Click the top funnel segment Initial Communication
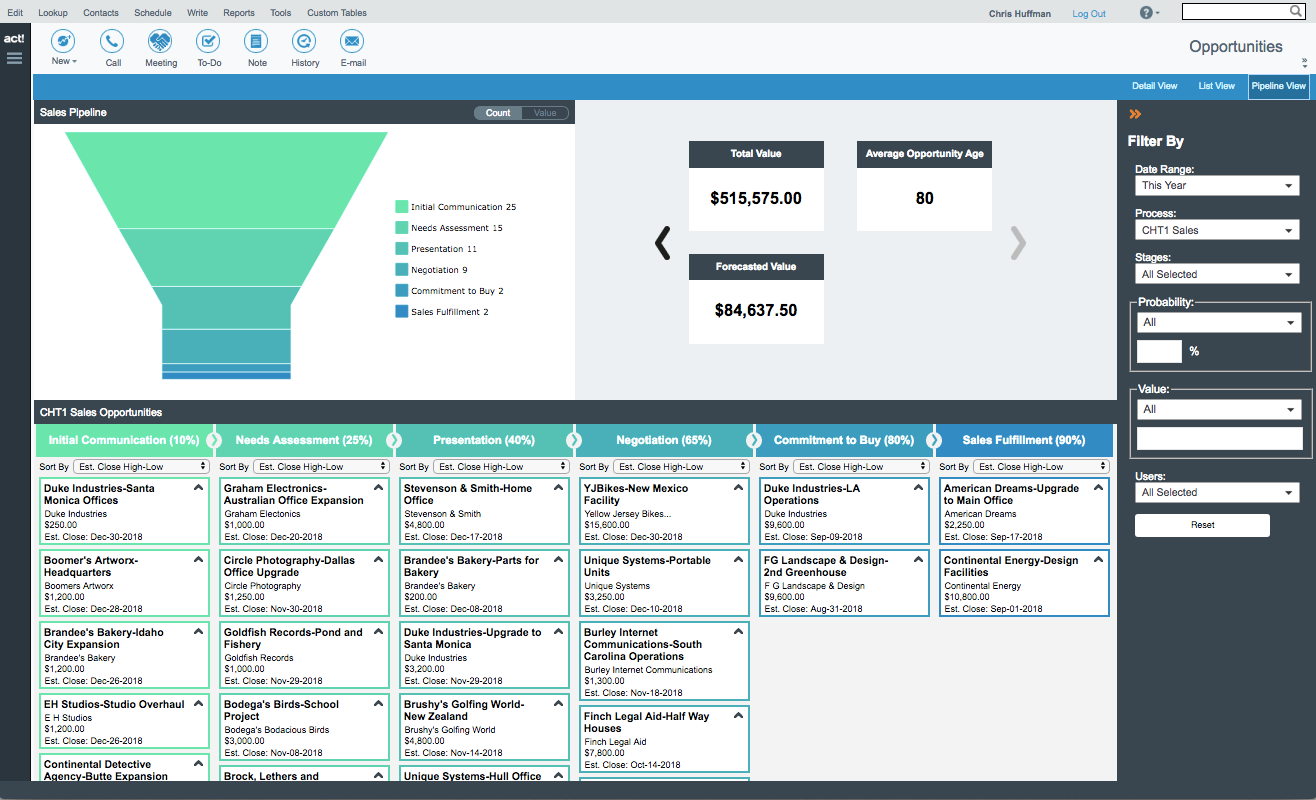 pyautogui.click(x=226, y=180)
